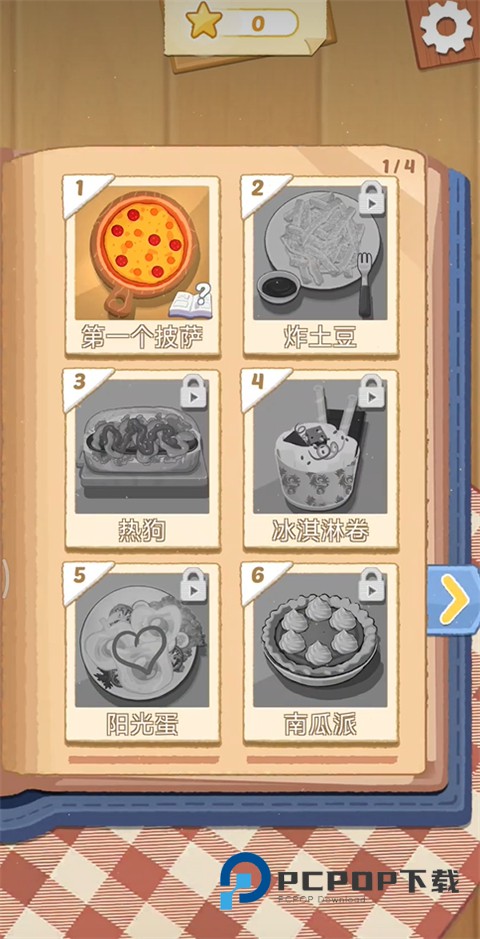The image size is (480, 939).
Task: Select the 冰淇淋卷 ice cream roll card
Action: point(320,458)
